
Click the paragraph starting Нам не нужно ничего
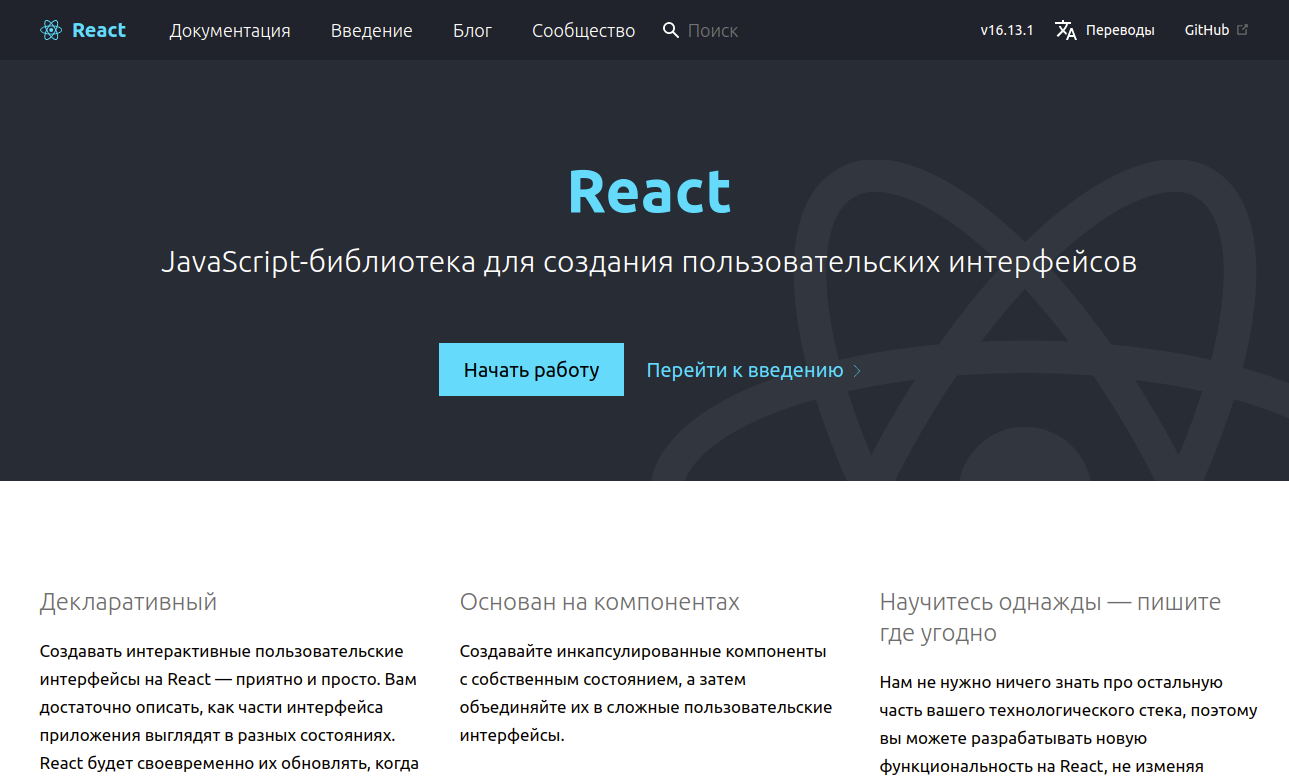tap(1069, 725)
